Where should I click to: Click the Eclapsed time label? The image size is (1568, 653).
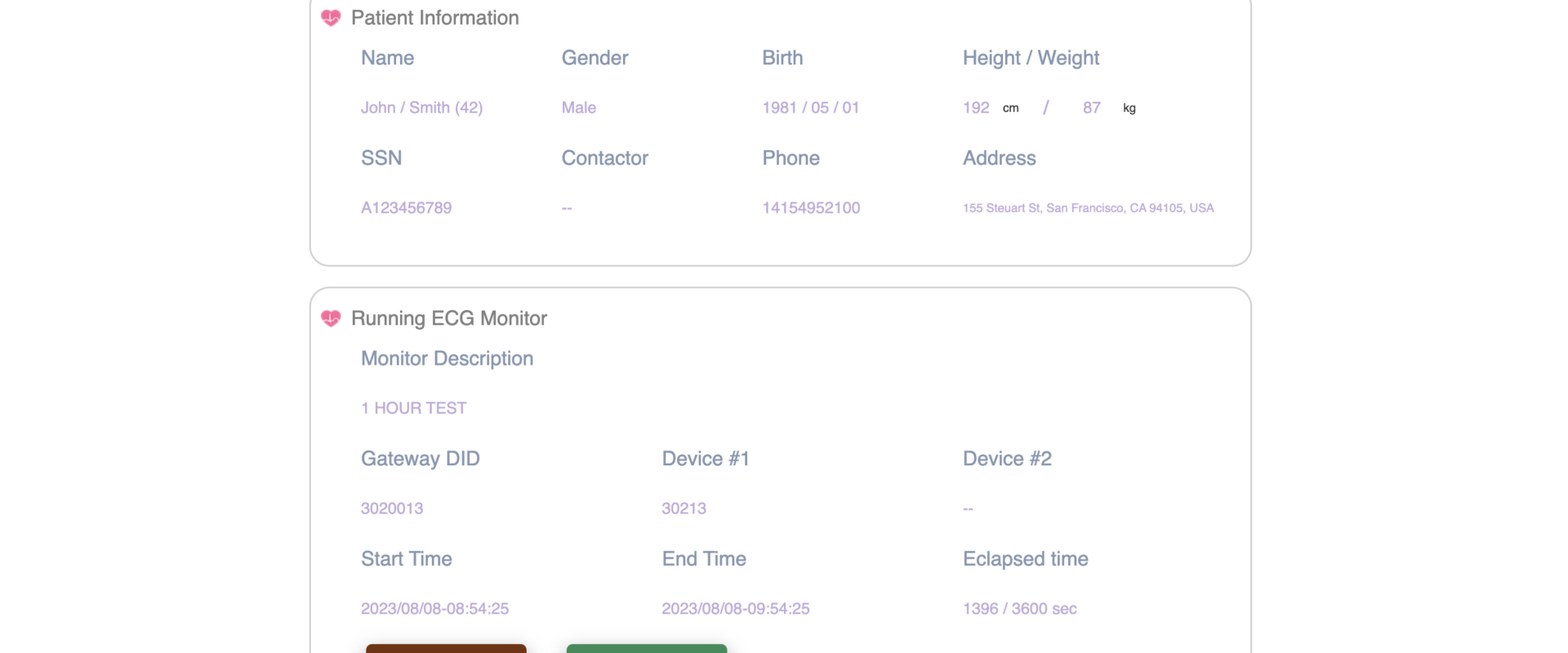[1026, 559]
